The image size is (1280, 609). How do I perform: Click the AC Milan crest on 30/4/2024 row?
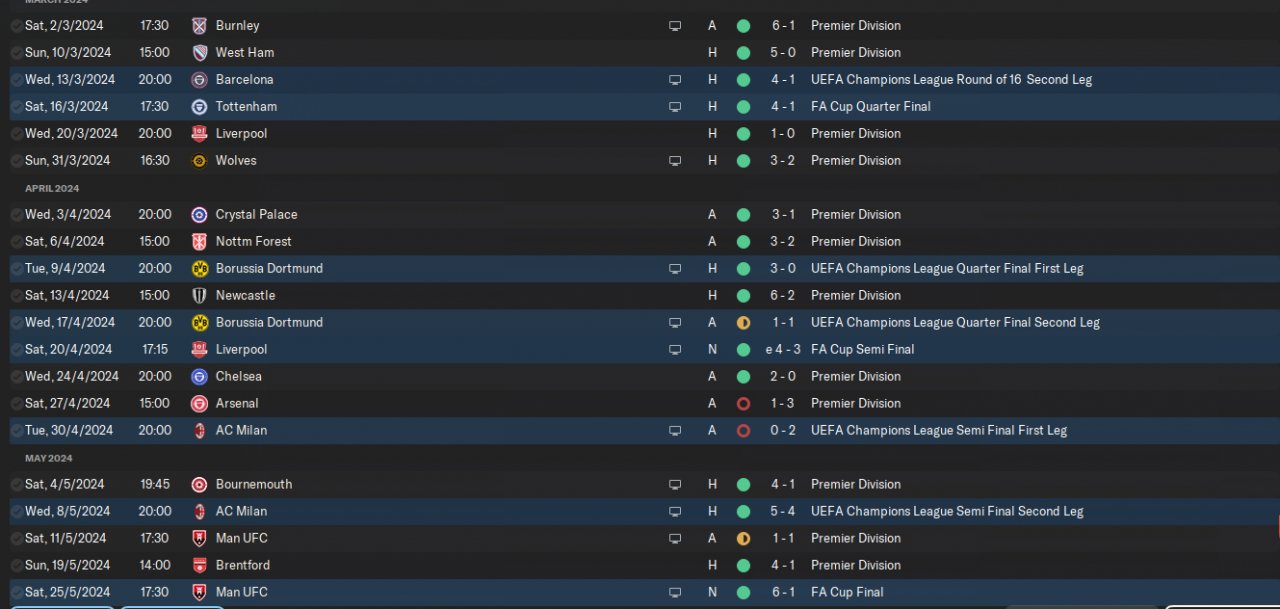199,430
